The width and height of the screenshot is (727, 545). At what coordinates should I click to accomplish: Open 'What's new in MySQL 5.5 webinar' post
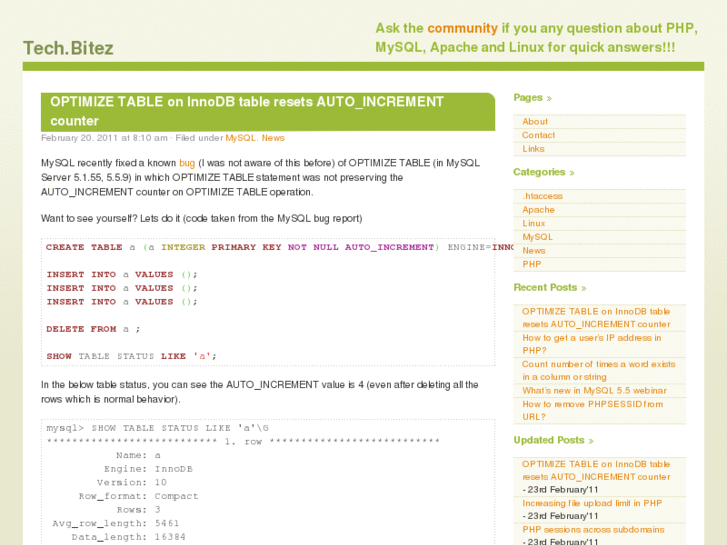[594, 391]
